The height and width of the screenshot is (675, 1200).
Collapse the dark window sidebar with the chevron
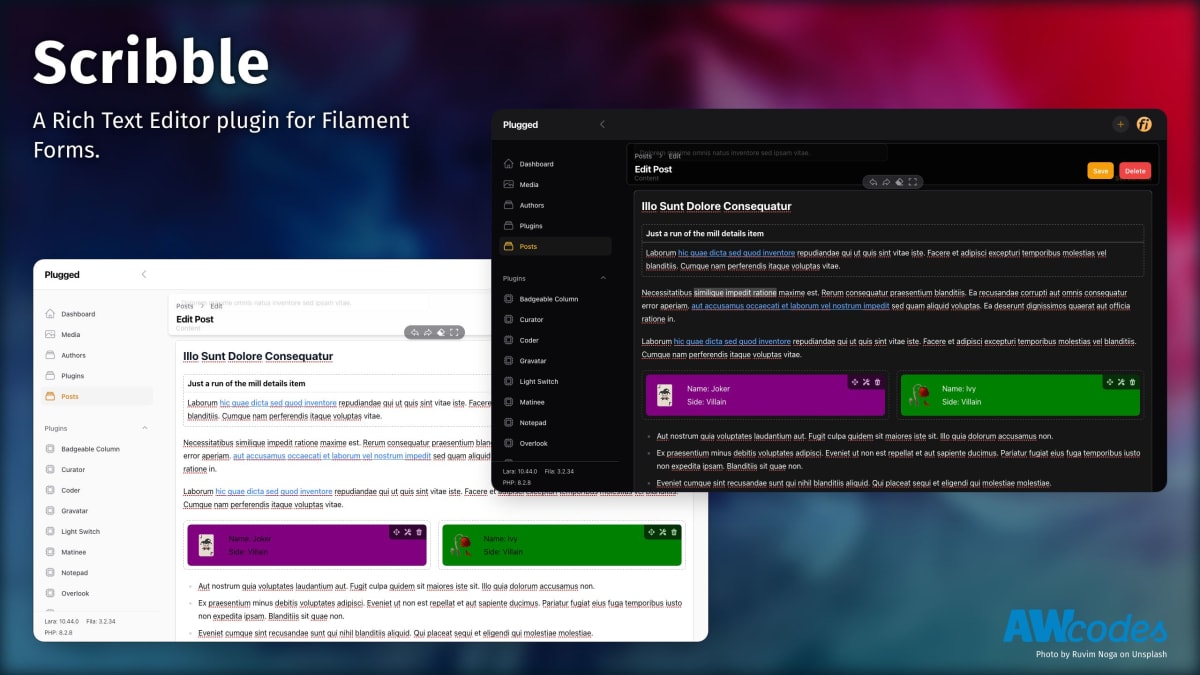click(x=602, y=124)
